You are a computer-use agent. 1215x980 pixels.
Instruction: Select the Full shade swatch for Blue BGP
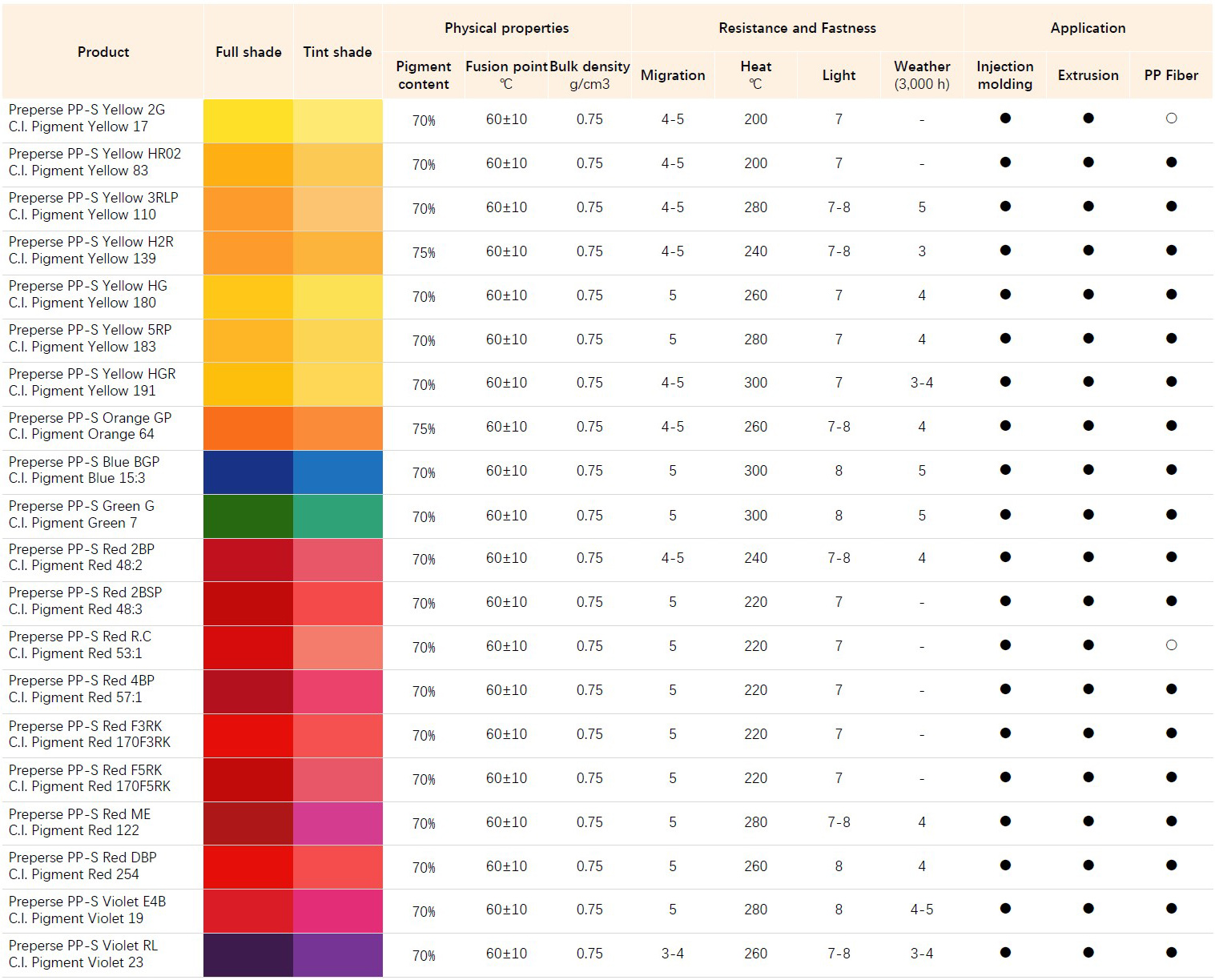248,472
